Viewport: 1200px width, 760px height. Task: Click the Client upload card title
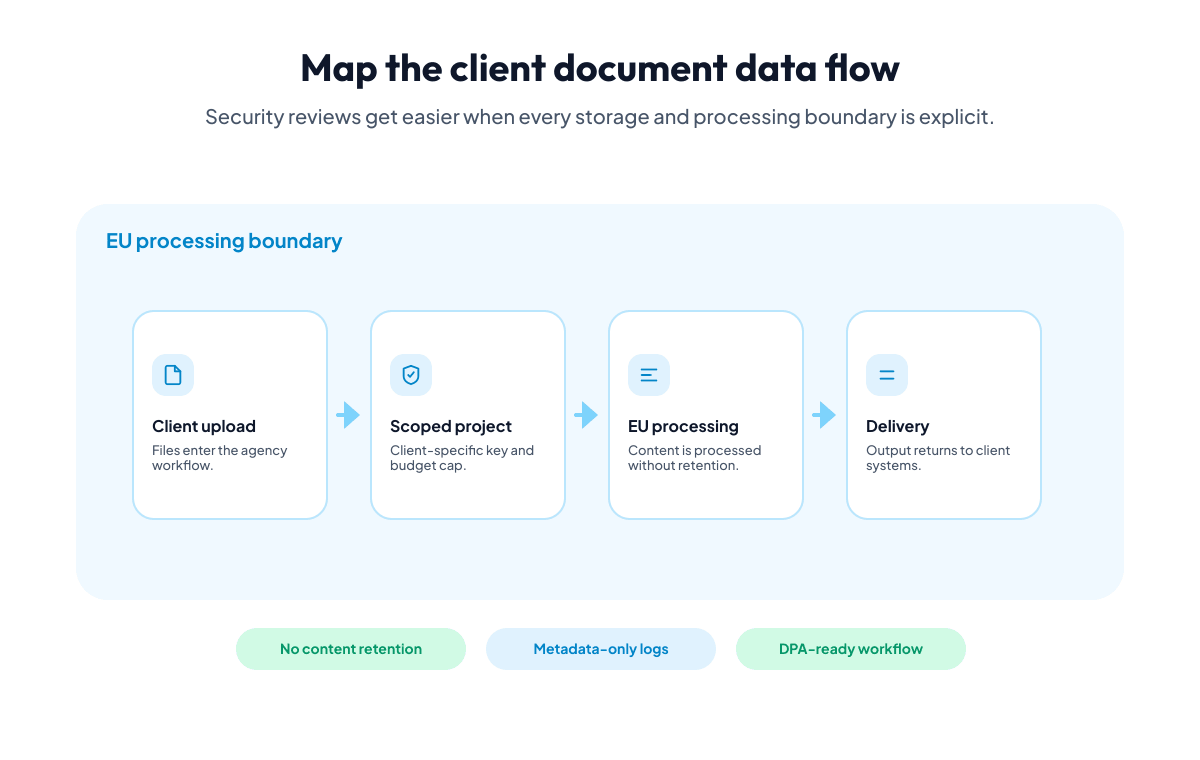[x=204, y=426]
